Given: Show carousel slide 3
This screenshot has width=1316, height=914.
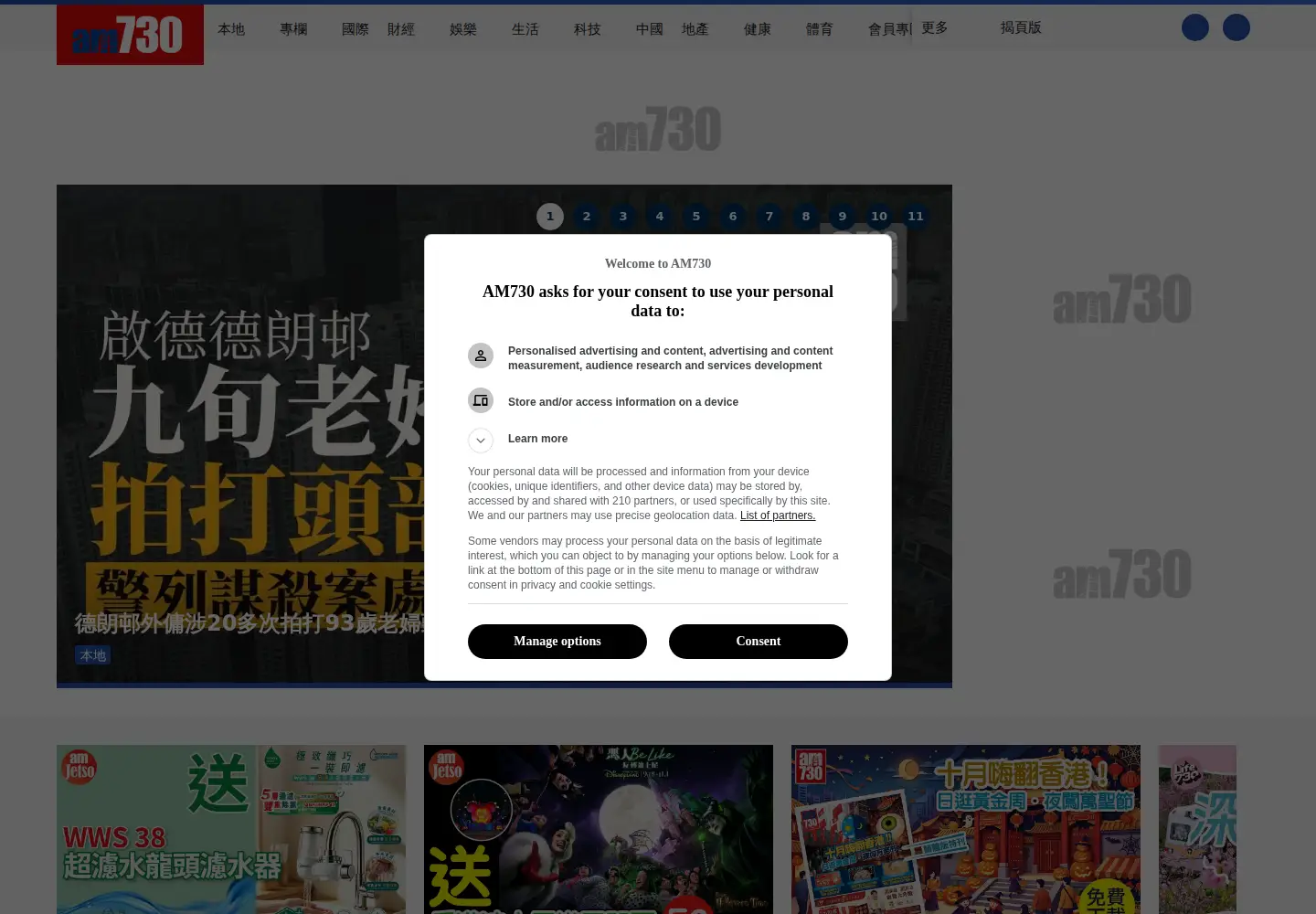Looking at the screenshot, I should pyautogui.click(x=623, y=217).
